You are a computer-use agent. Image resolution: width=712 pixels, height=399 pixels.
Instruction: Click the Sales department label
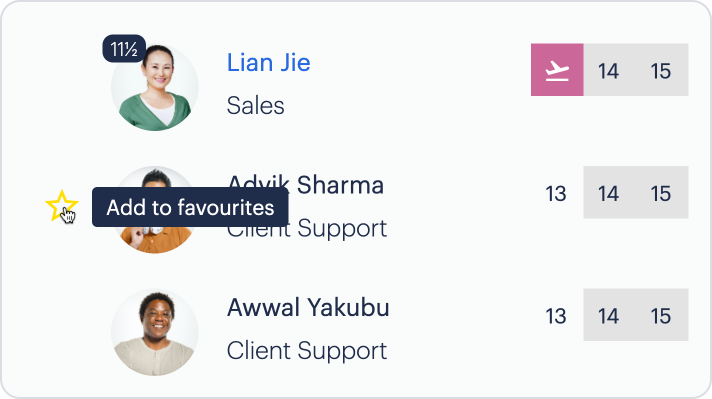pos(256,106)
